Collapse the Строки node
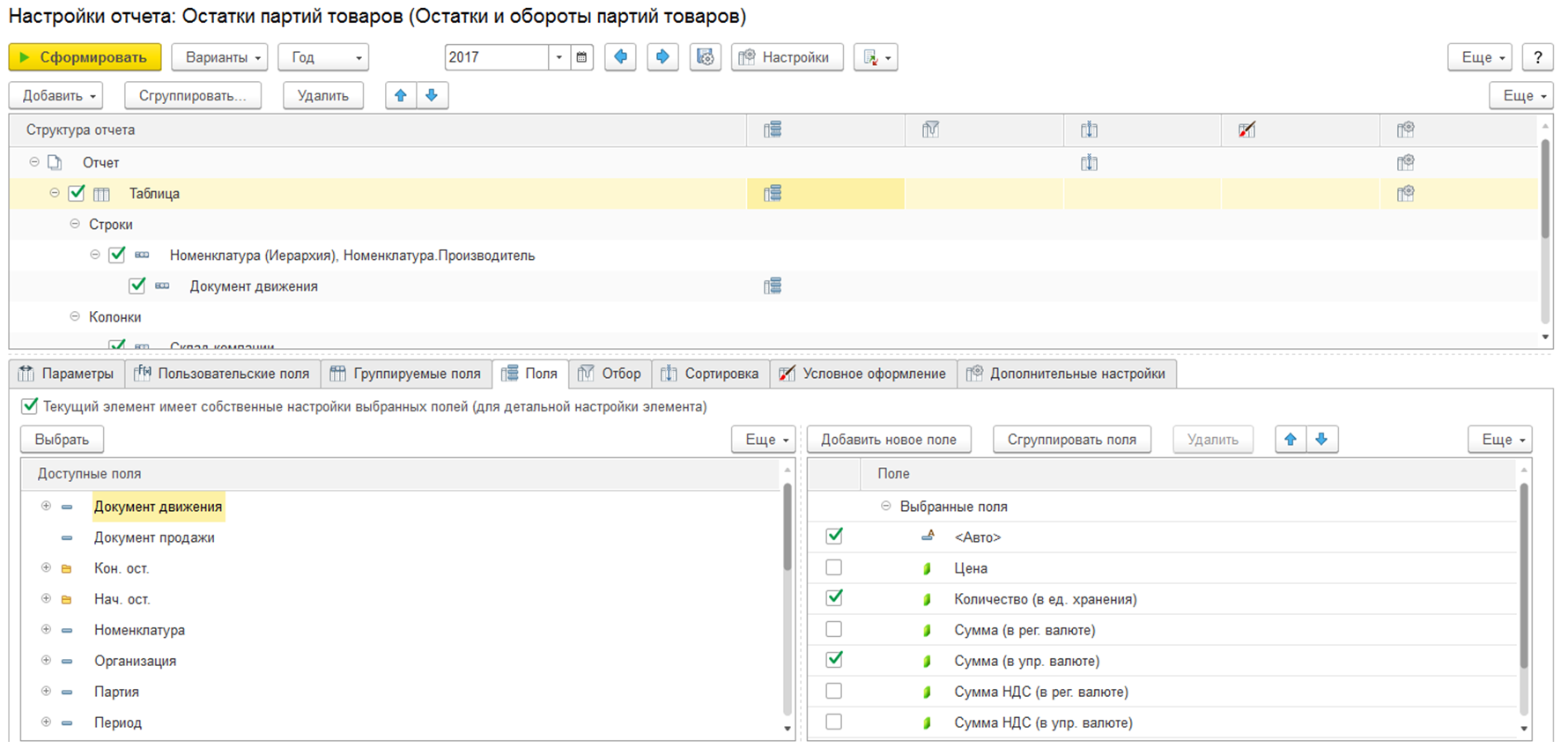The width and height of the screenshot is (1568, 748). [x=75, y=224]
